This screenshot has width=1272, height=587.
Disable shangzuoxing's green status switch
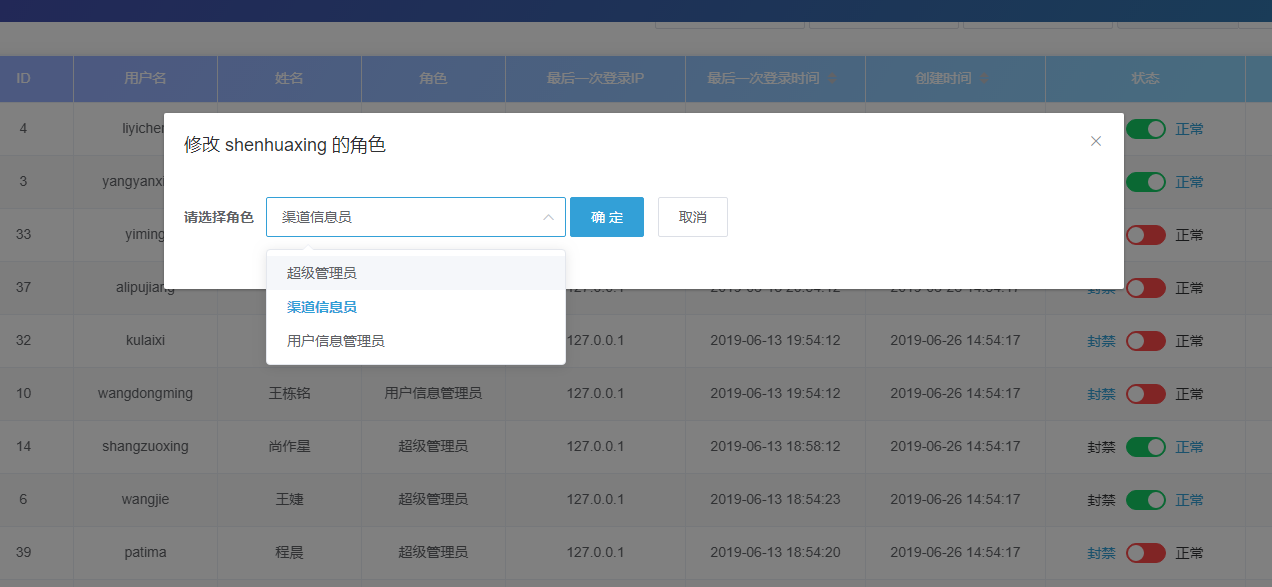(1145, 447)
